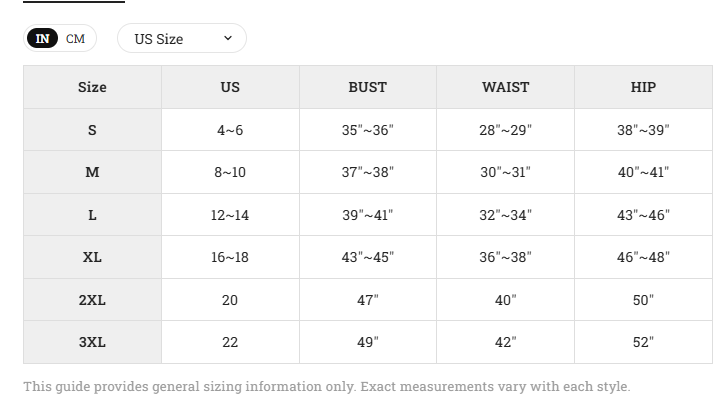Click the 36"~38" waist cell

pos(505,257)
